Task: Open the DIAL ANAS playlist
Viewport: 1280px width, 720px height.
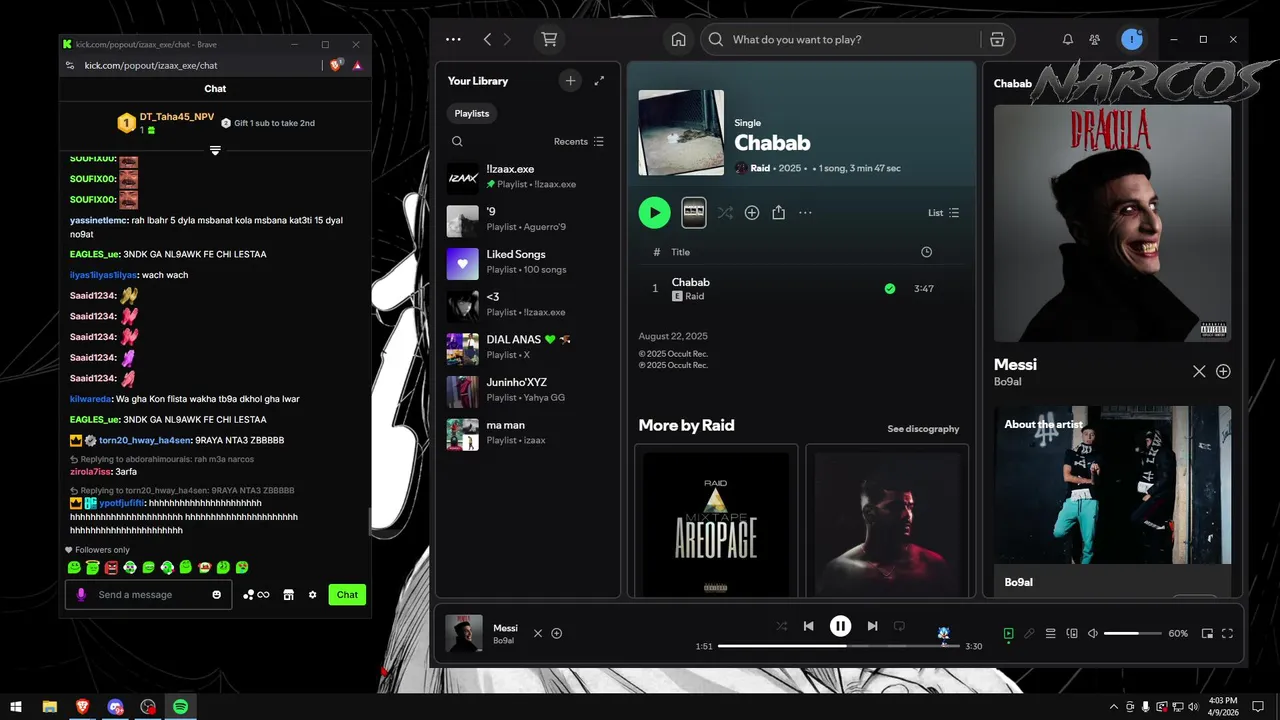Action: click(x=528, y=347)
